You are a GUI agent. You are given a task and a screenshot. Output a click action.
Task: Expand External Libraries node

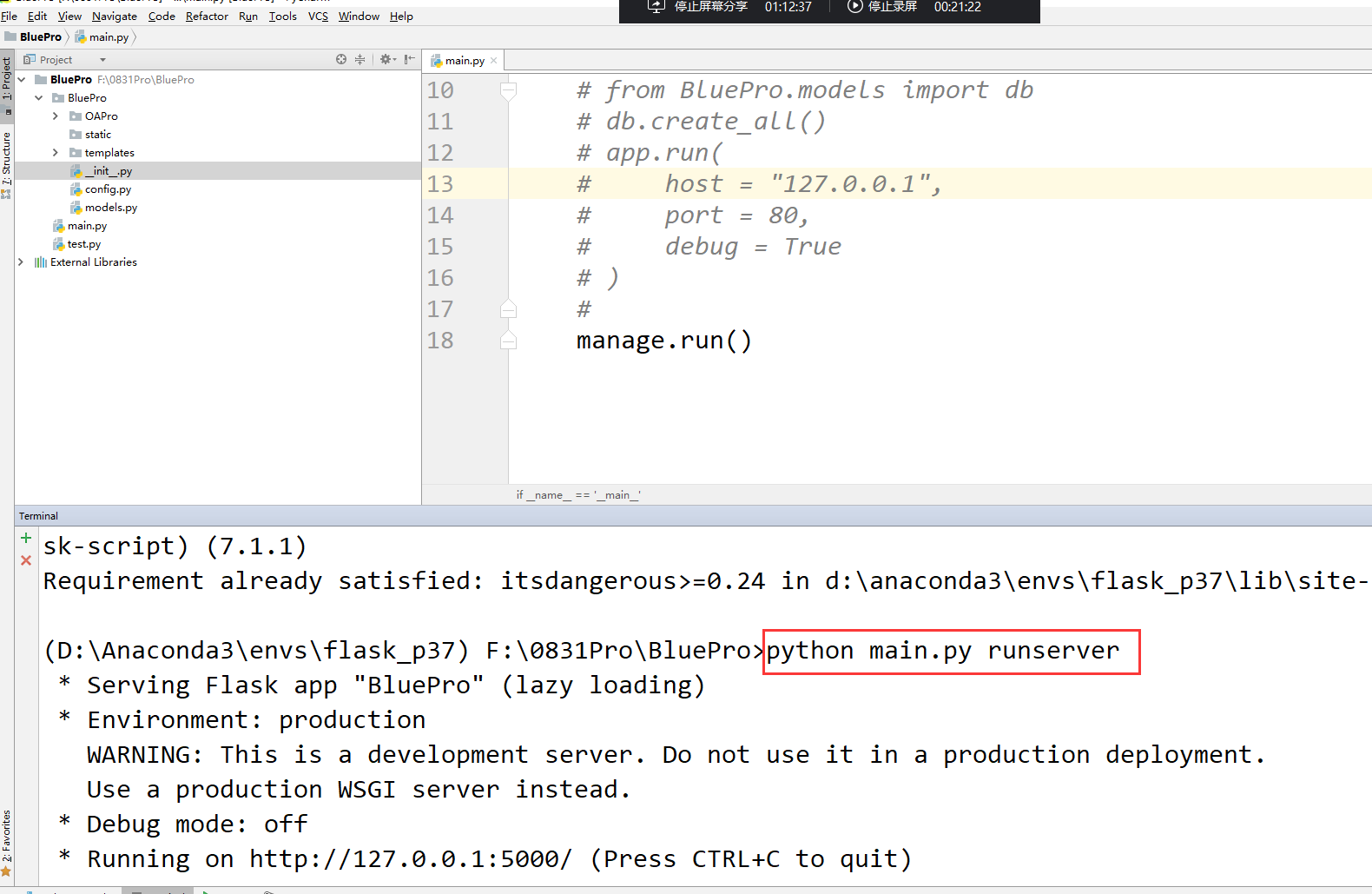pyautogui.click(x=21, y=262)
